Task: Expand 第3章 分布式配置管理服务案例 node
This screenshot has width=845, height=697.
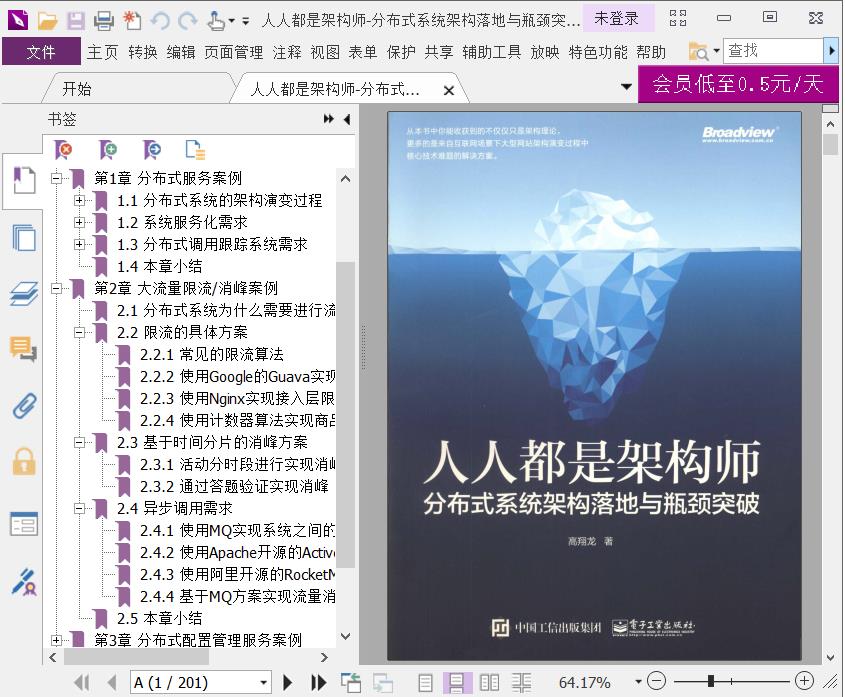Action: (57, 640)
